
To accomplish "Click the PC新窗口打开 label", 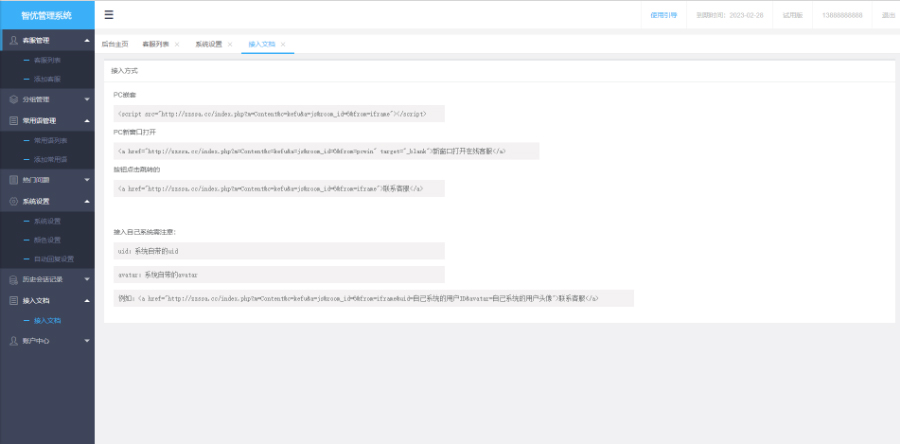I will (x=135, y=132).
